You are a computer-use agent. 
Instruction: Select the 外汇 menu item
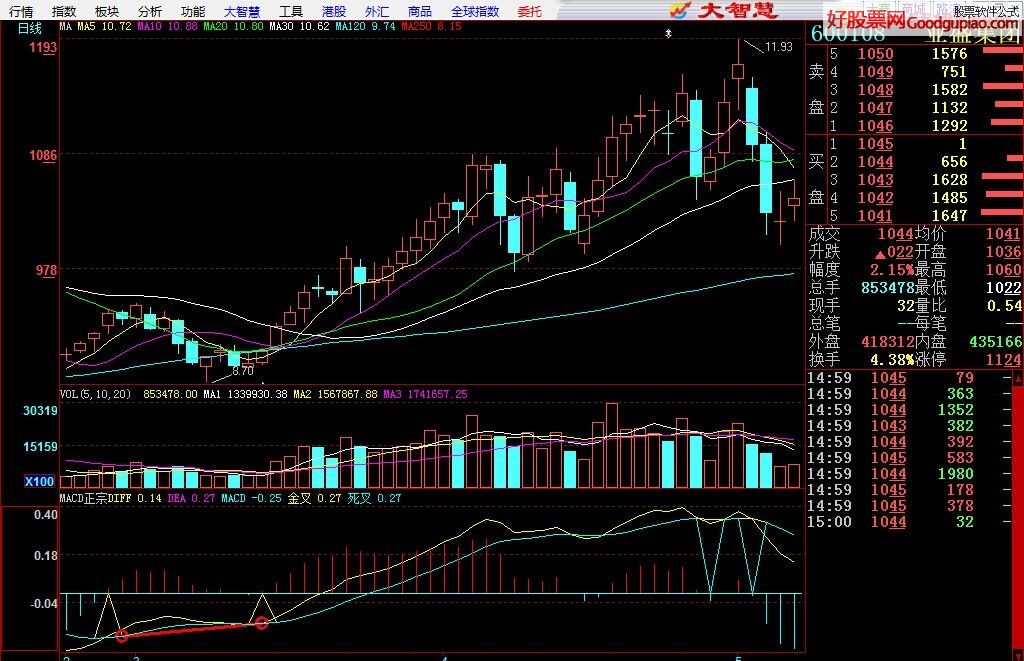point(377,11)
